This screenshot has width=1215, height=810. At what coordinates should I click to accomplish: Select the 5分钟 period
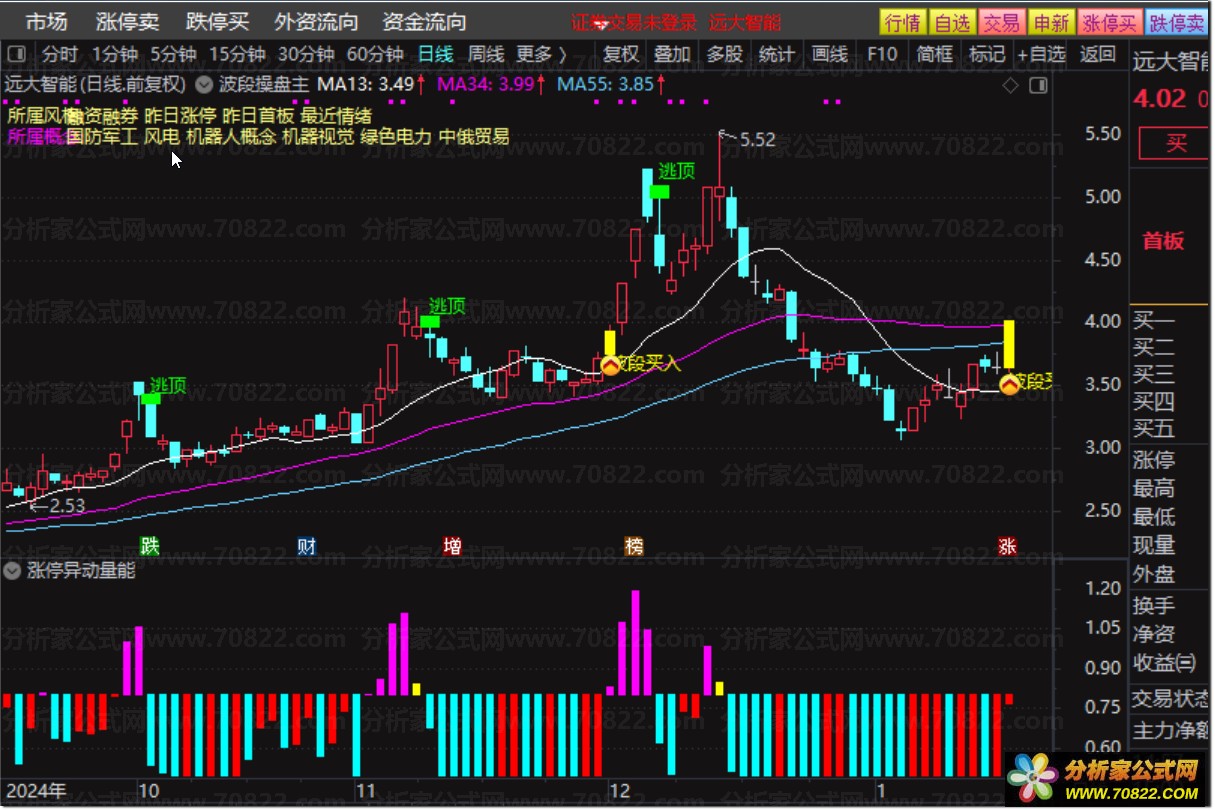pyautogui.click(x=174, y=54)
